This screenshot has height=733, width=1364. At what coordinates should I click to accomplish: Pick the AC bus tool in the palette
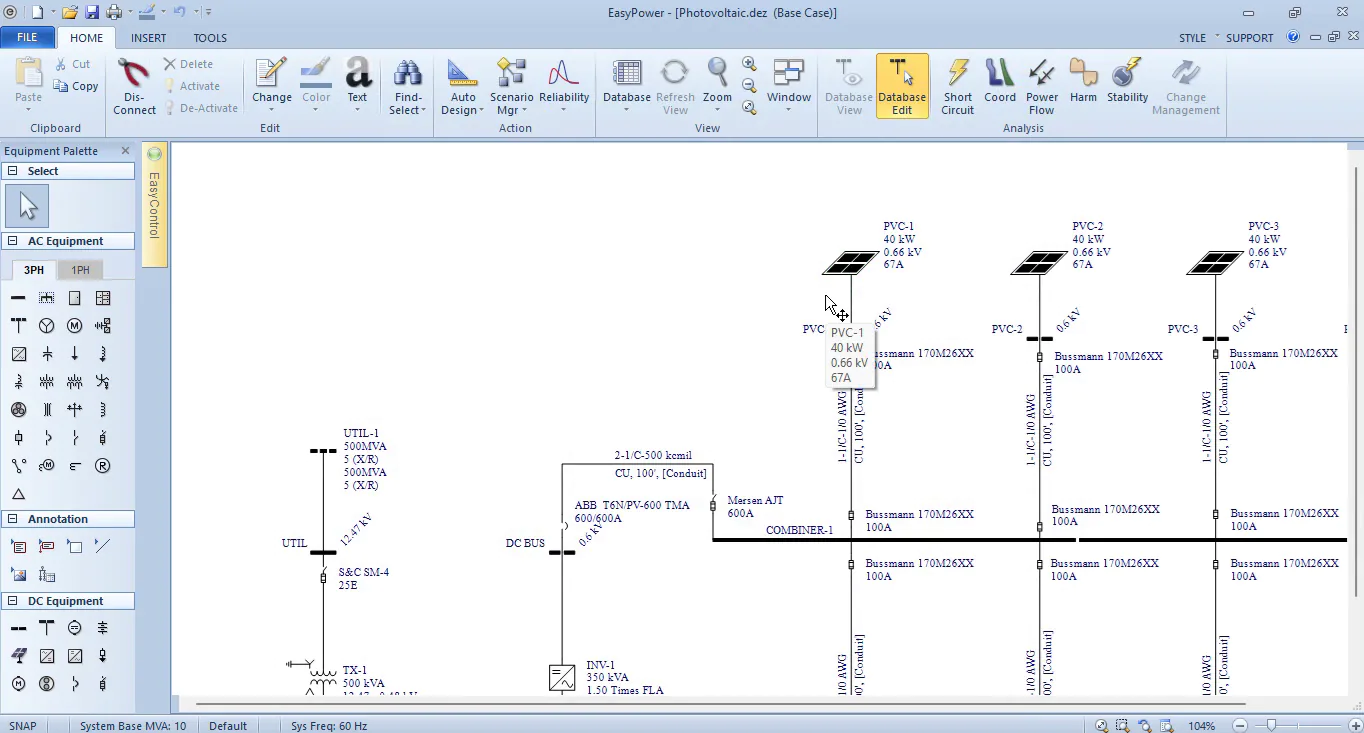[x=18, y=298]
